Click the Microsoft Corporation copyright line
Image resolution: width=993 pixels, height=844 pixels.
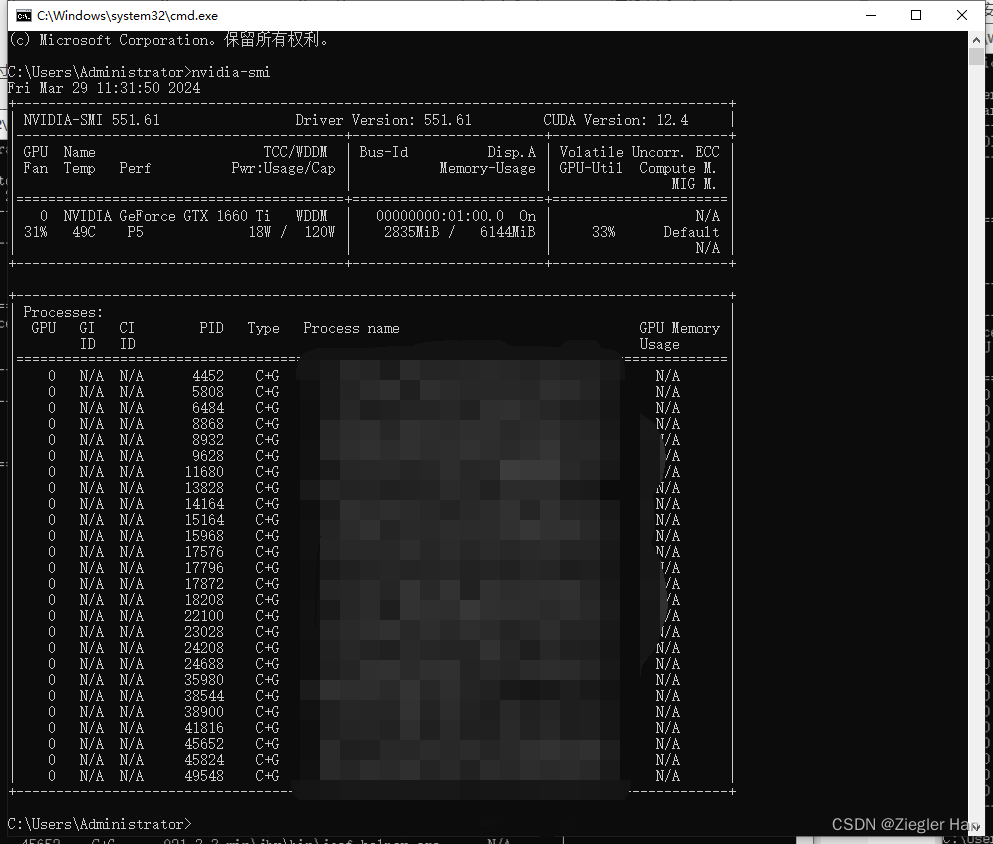[168, 40]
